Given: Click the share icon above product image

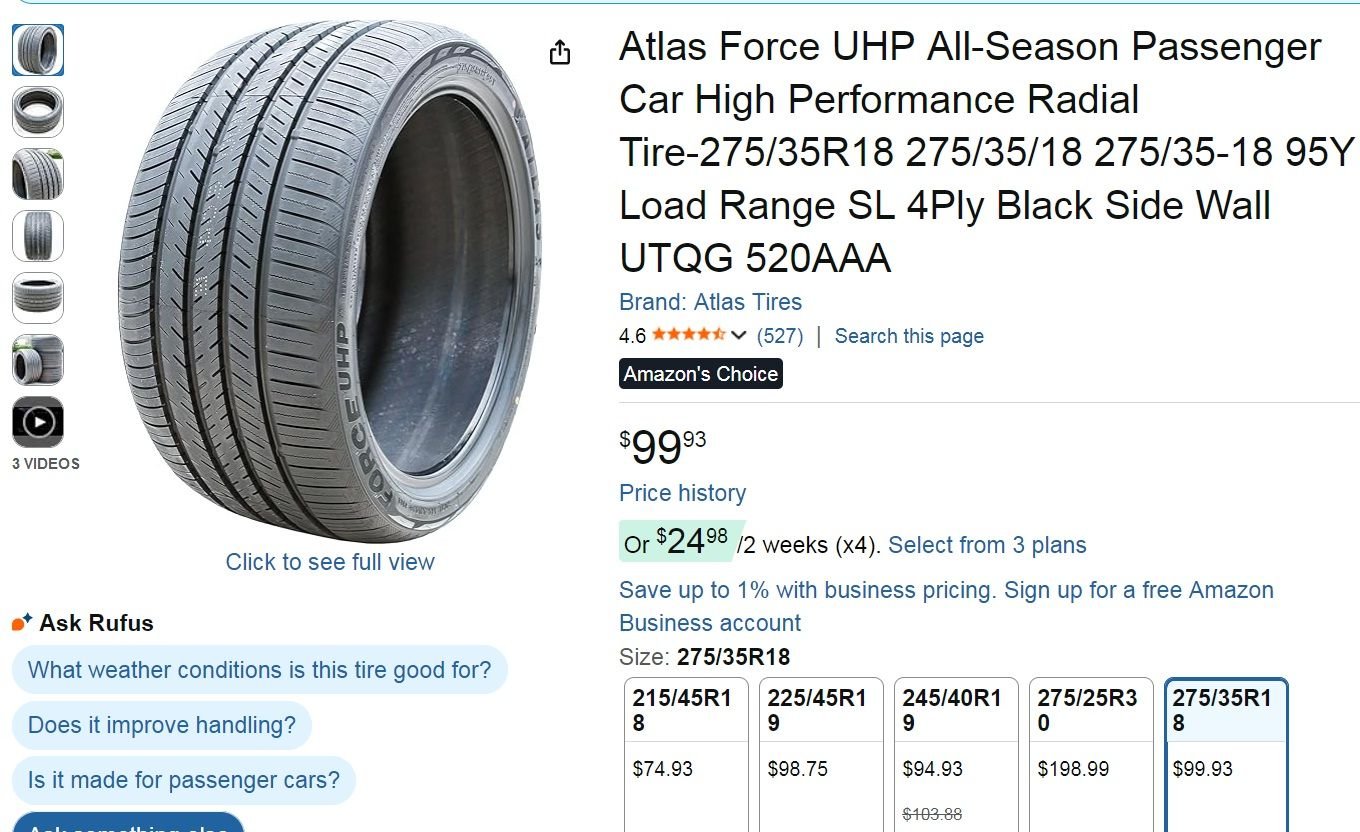Looking at the screenshot, I should 560,52.
